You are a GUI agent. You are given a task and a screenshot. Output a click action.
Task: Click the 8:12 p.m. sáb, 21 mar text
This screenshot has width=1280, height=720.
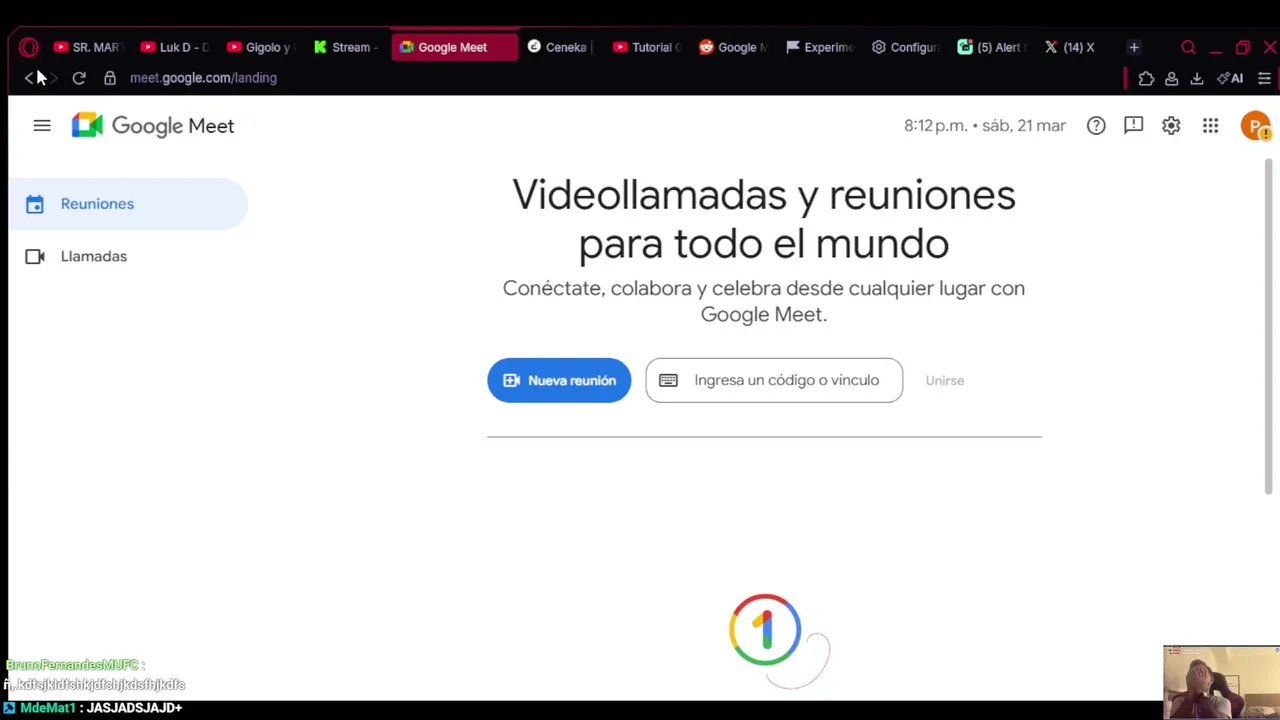pos(985,126)
